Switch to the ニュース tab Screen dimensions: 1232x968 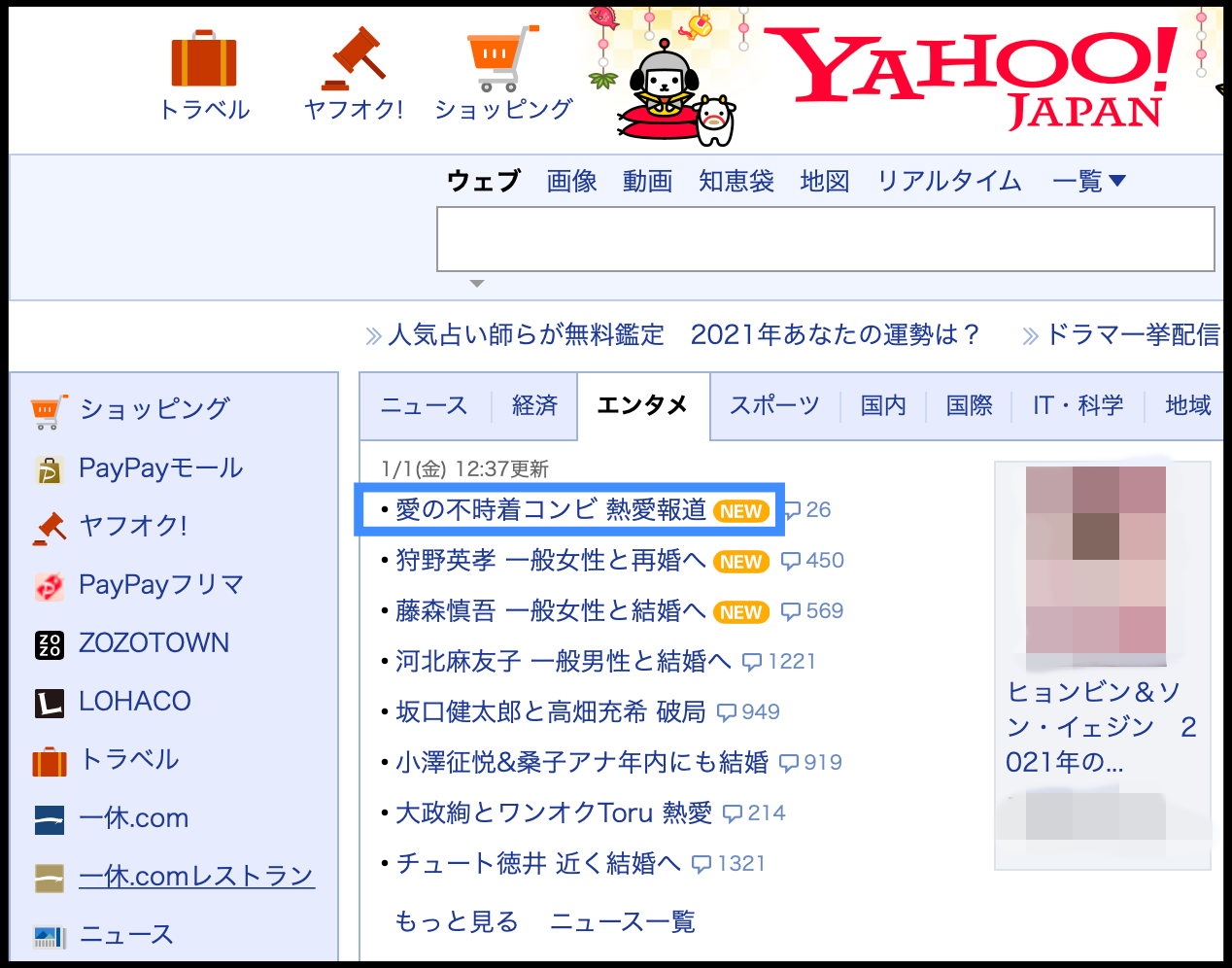[x=425, y=405]
